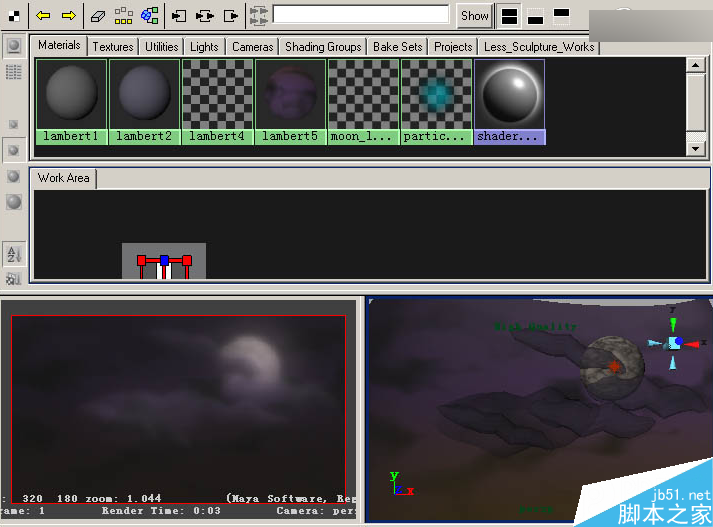Show input connections icon
Image resolution: width=713 pixels, height=527 pixels.
(x=179, y=16)
